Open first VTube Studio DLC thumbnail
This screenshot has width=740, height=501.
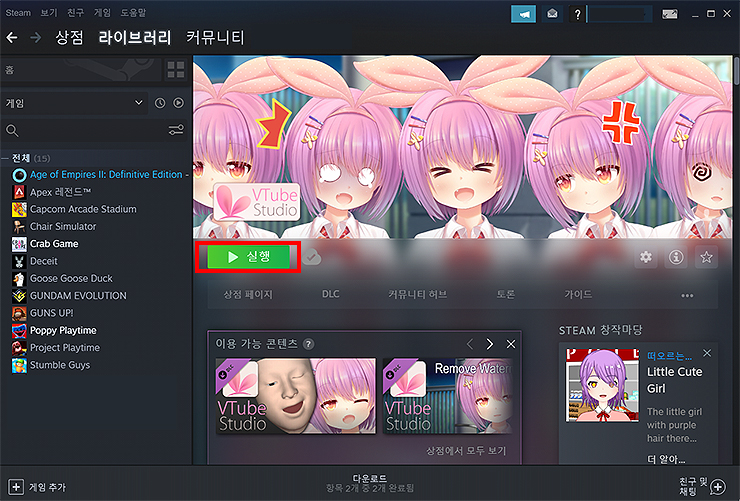coord(296,396)
